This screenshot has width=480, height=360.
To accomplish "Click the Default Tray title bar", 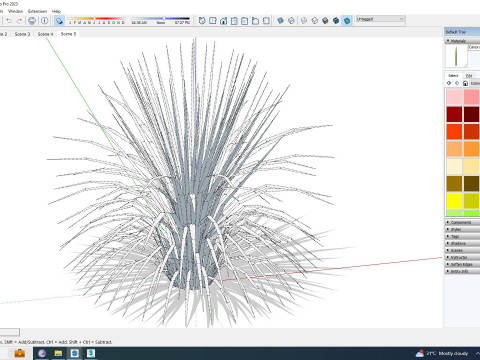I will tap(462, 32).
